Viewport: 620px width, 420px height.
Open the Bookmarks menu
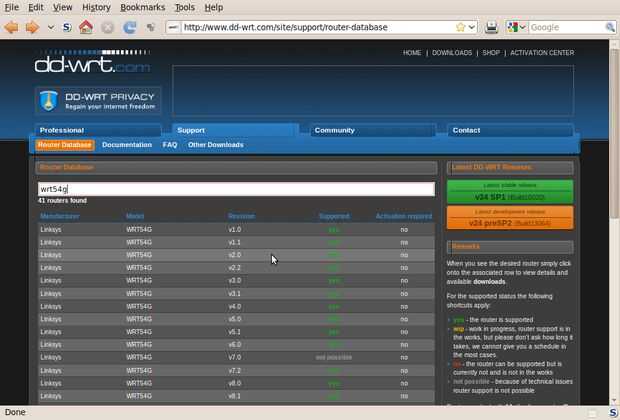coord(142,8)
